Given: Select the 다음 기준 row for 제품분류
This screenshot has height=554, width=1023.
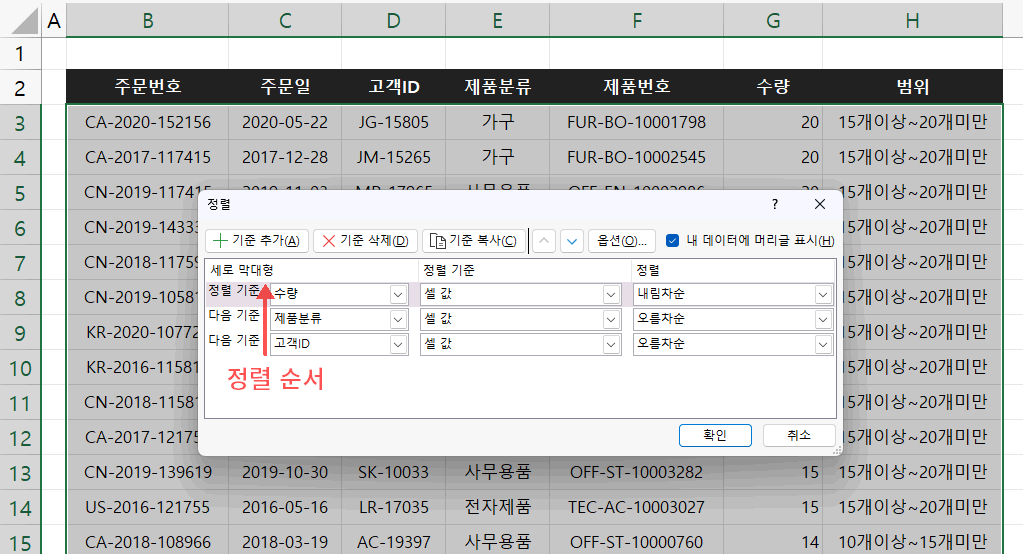Looking at the screenshot, I should (x=234, y=316).
